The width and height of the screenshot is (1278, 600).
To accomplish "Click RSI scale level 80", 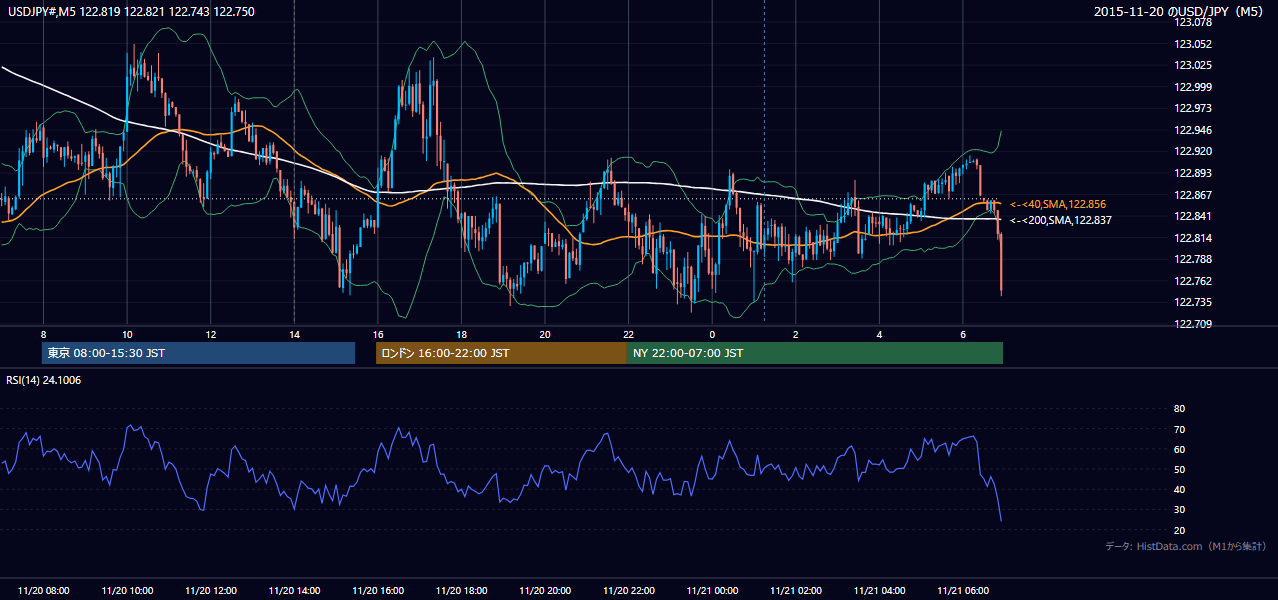I will (1179, 409).
